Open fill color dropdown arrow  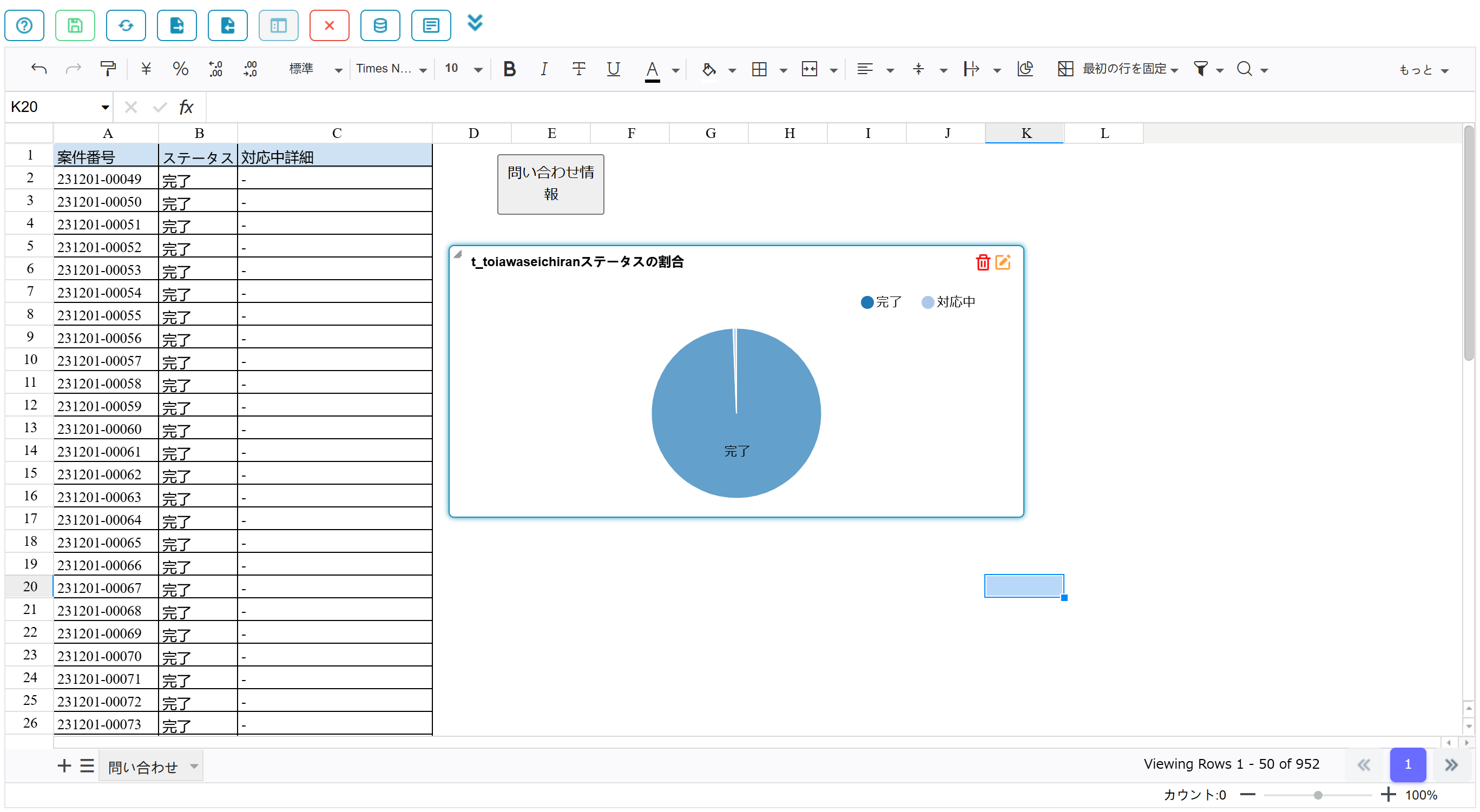[x=732, y=71]
